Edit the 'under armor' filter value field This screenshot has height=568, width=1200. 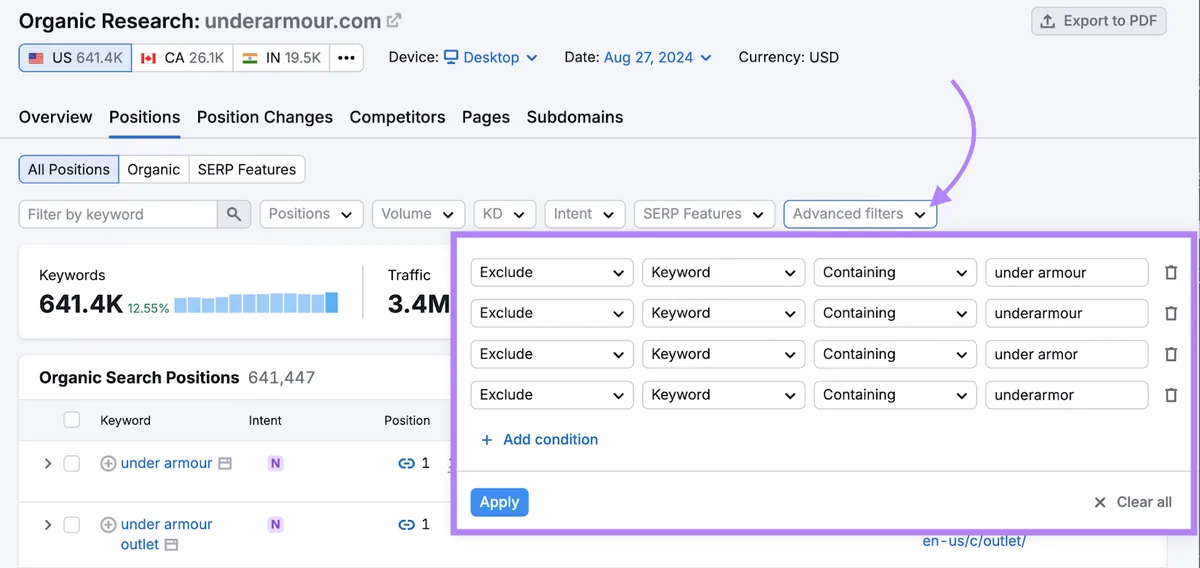[x=1066, y=354]
